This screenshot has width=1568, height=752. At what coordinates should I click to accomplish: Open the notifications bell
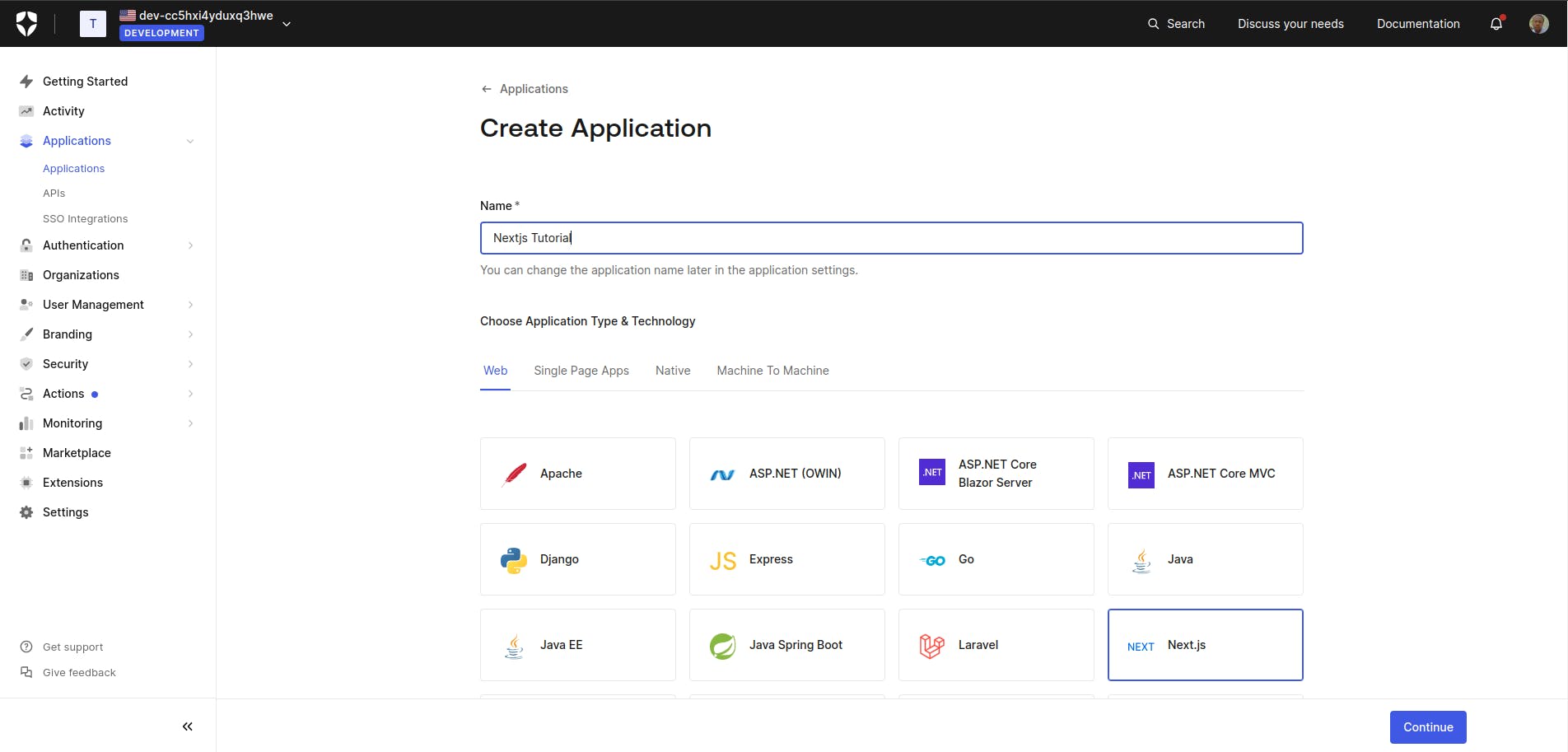[x=1495, y=23]
